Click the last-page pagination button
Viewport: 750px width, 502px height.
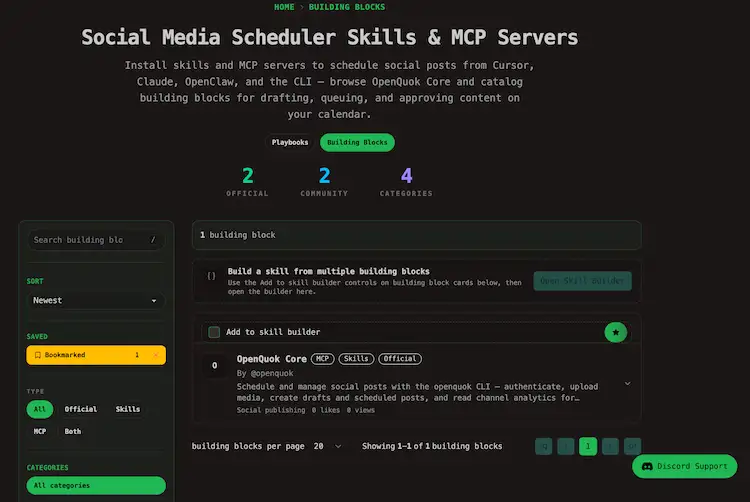pos(632,446)
